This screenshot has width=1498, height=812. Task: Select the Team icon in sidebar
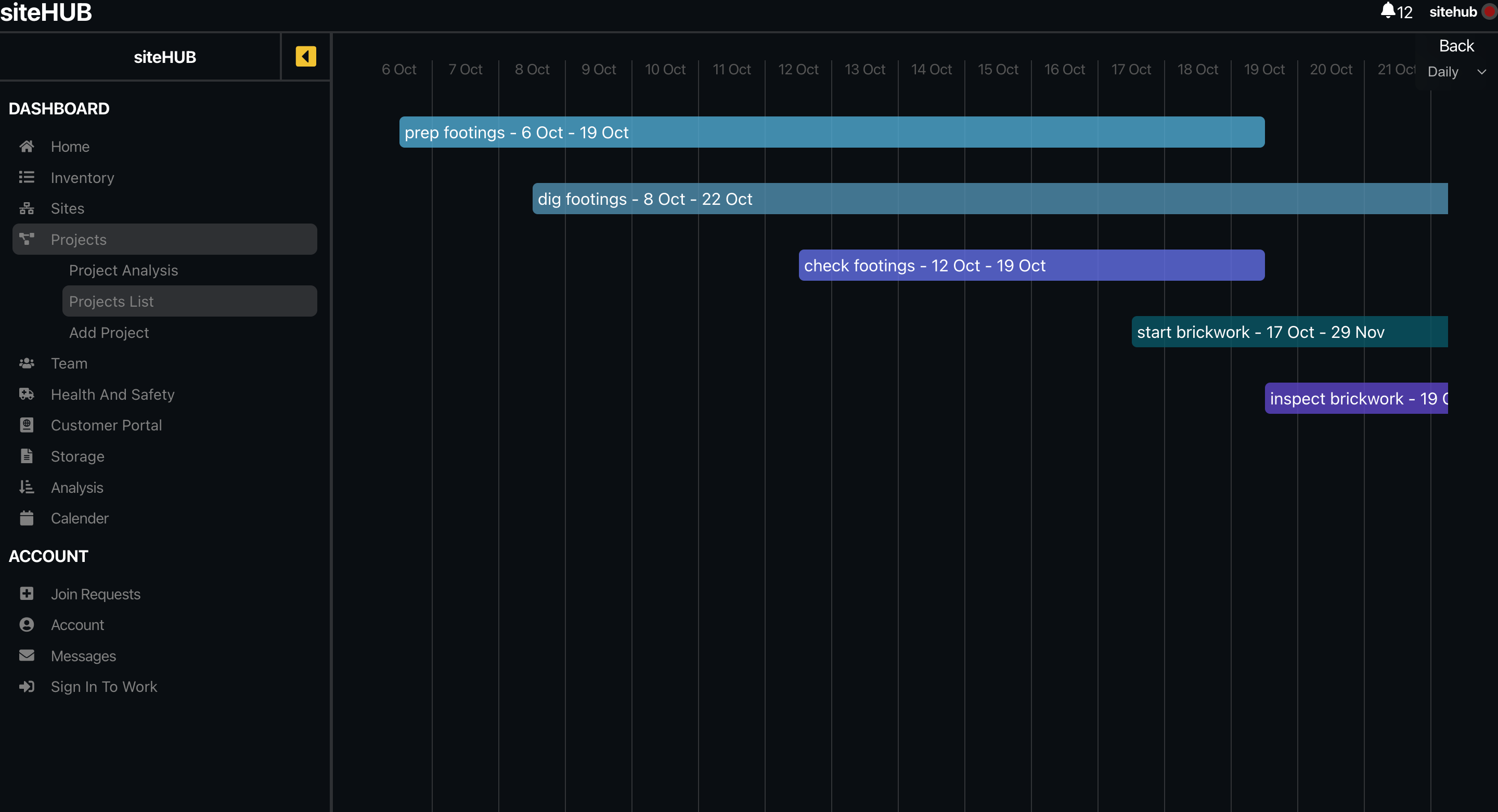coord(26,363)
